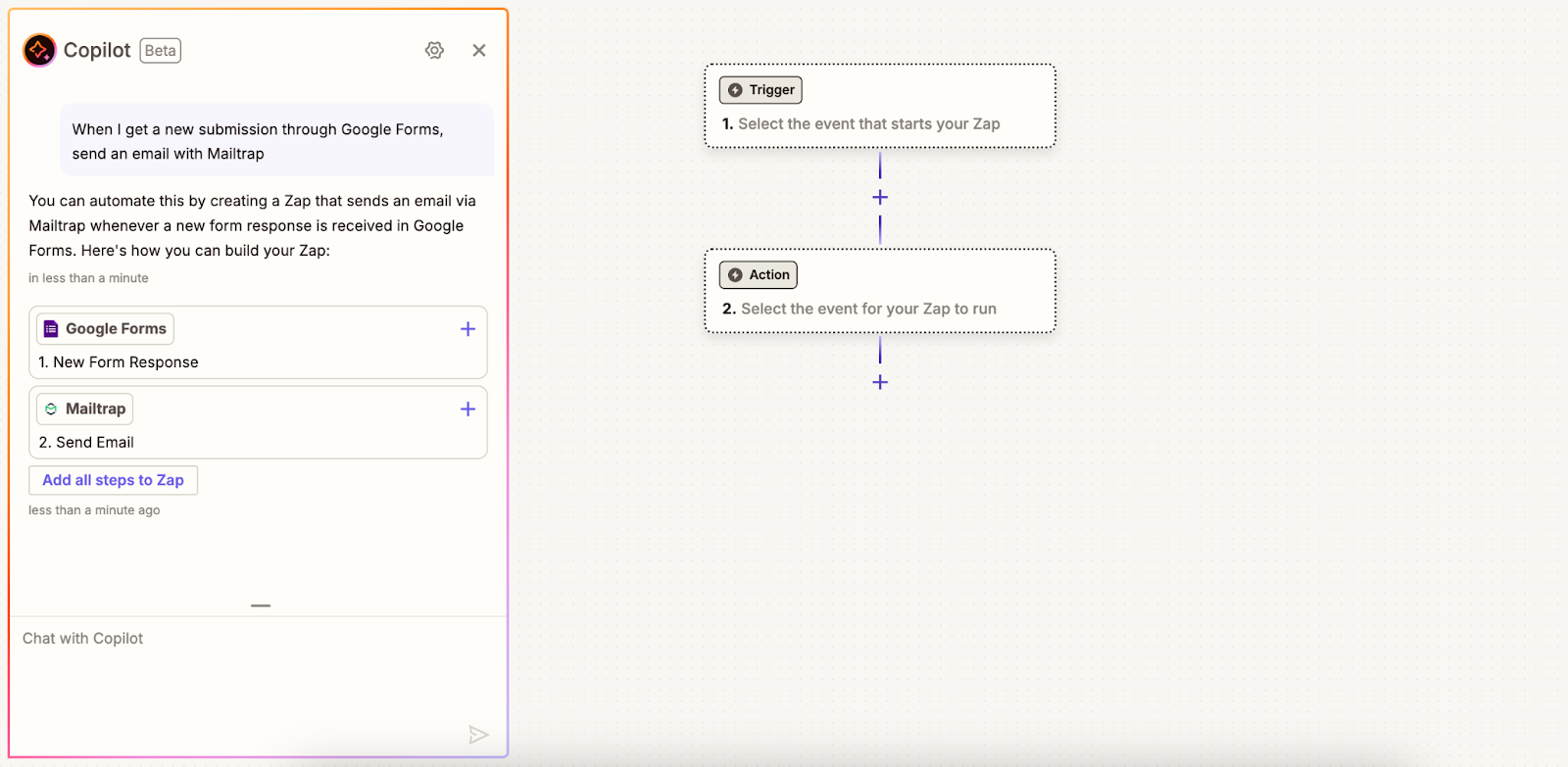Click the Action badge on canvas
This screenshot has width=1568, height=767.
pyautogui.click(x=759, y=275)
